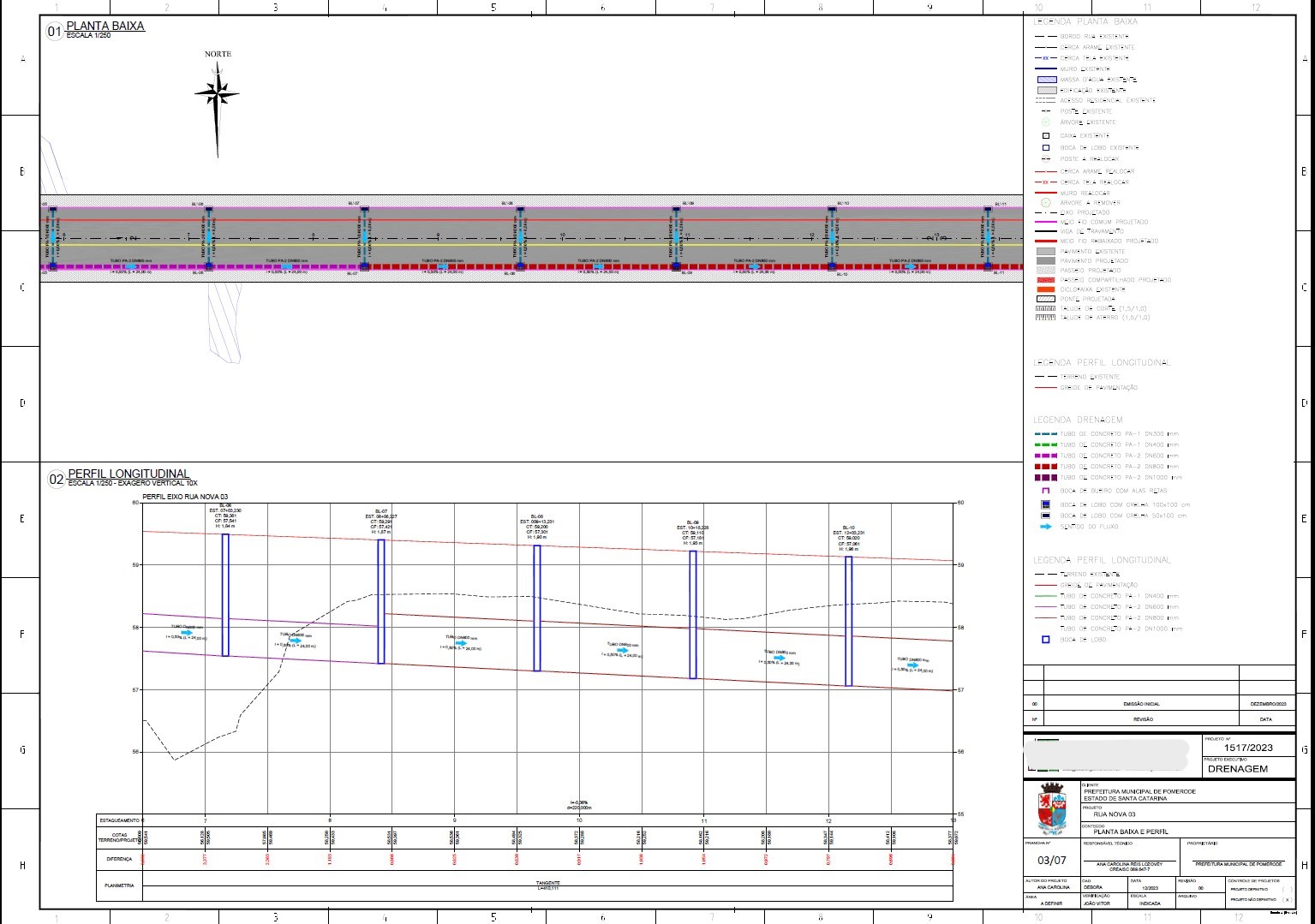Image resolution: width=1315 pixels, height=924 pixels.
Task: Click the 'Ciclofaixa Existente' orange legend swatch
Action: point(1046,289)
